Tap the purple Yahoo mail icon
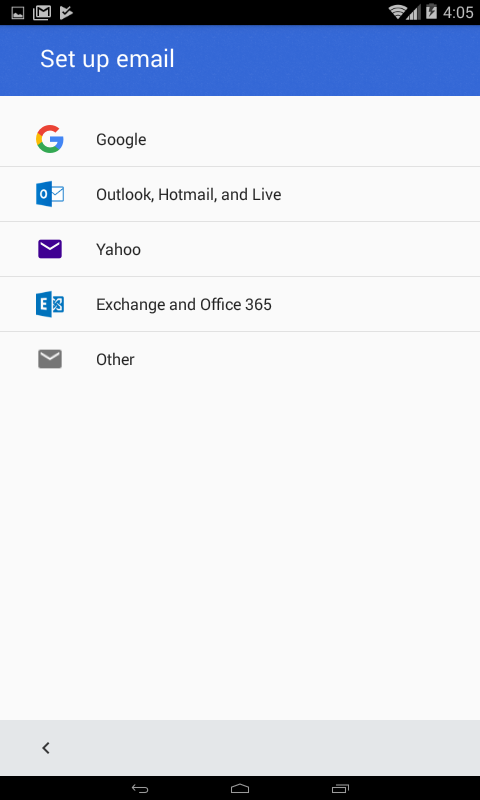The image size is (480, 800). [49, 249]
